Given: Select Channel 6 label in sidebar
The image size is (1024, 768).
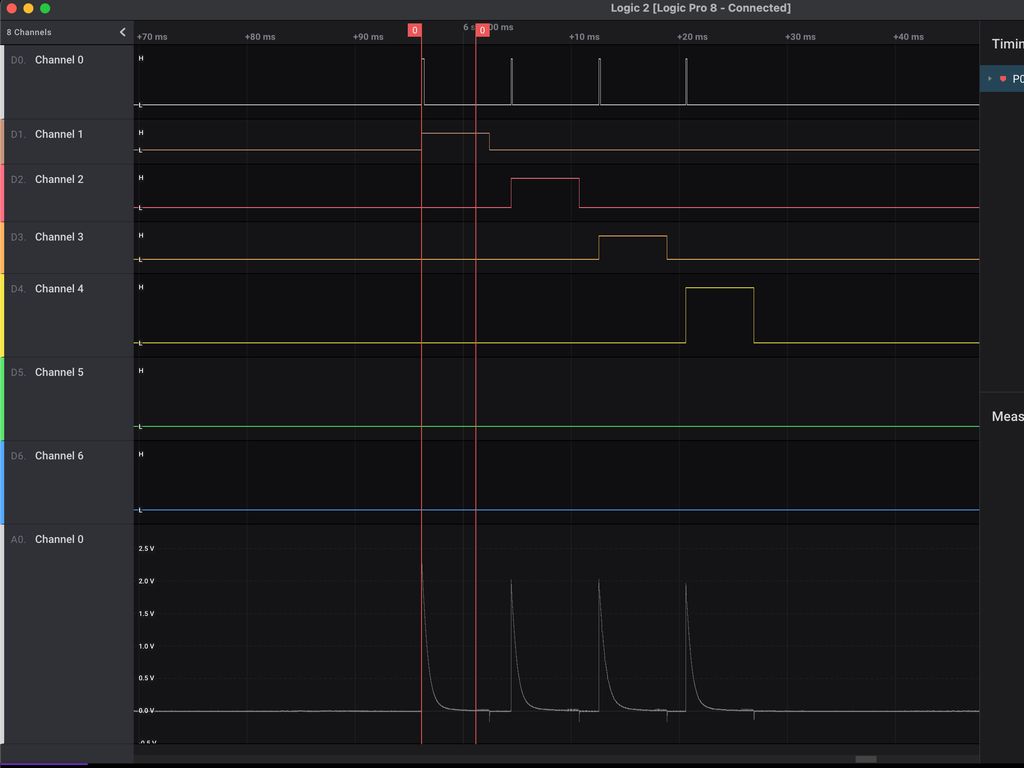Looking at the screenshot, I should coord(59,456).
